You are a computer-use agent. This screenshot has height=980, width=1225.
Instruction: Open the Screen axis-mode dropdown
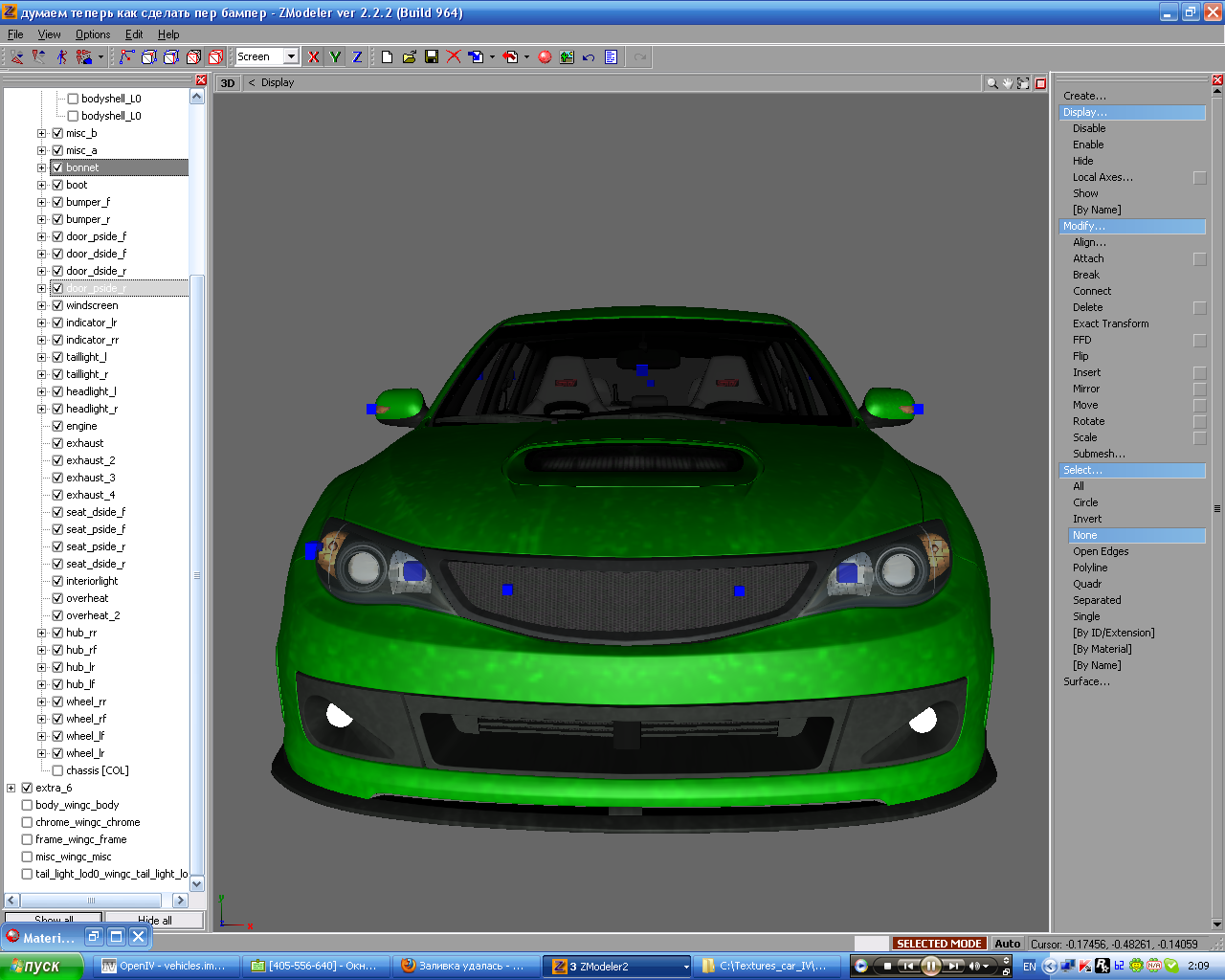tap(291, 57)
